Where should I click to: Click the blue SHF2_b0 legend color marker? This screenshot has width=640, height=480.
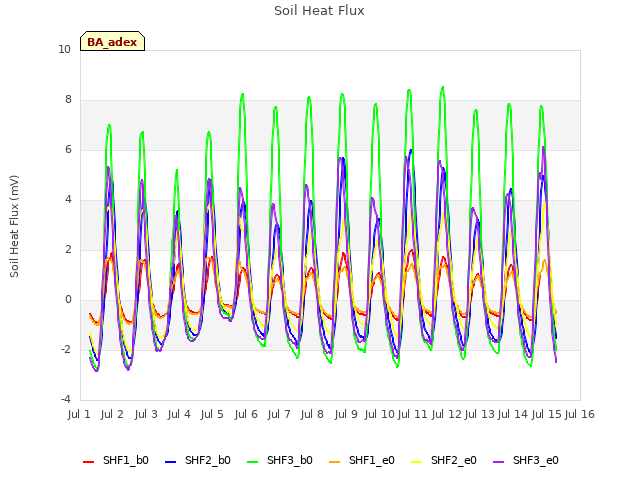(171, 462)
